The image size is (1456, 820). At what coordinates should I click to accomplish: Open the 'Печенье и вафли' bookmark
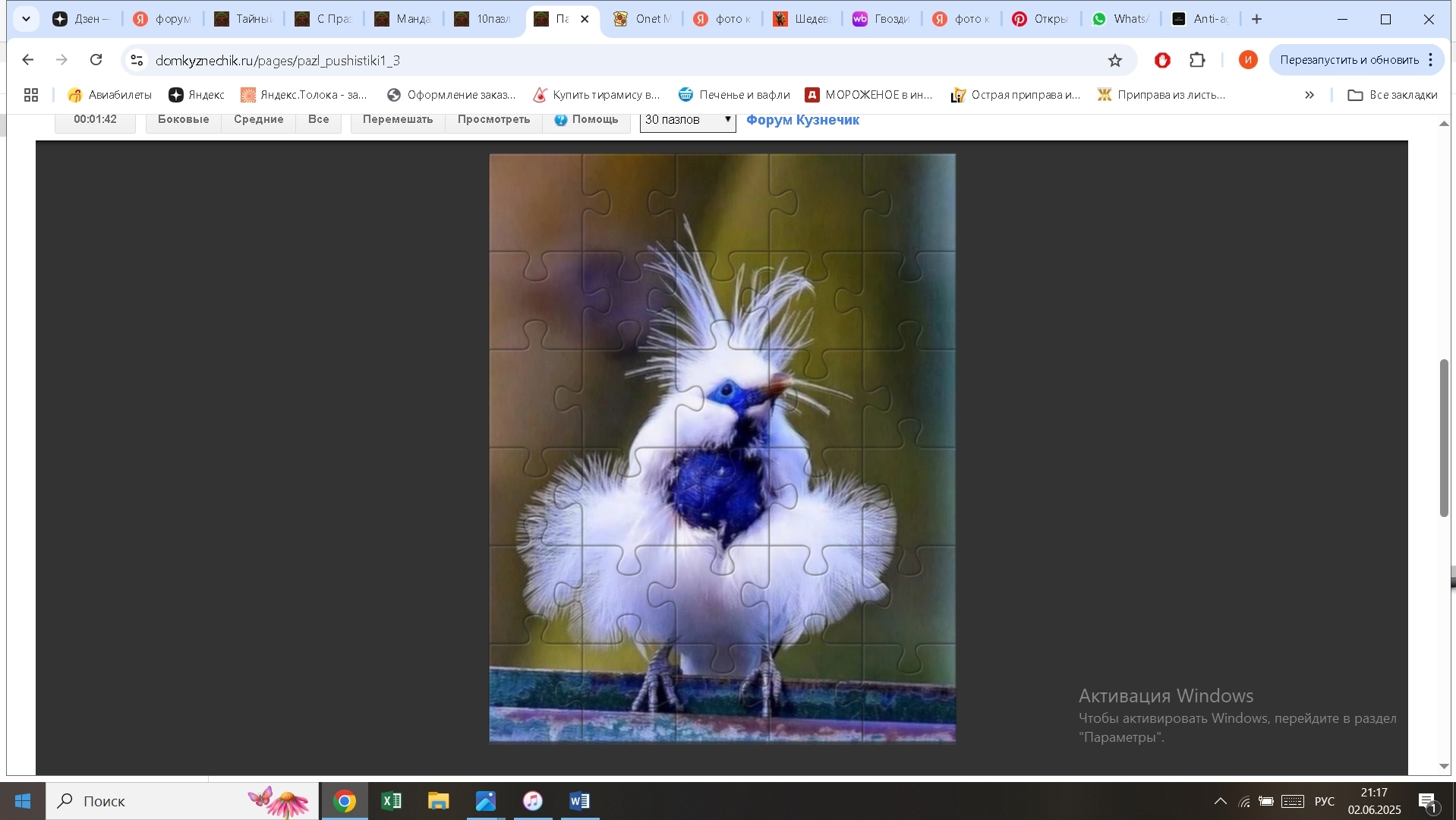[734, 95]
